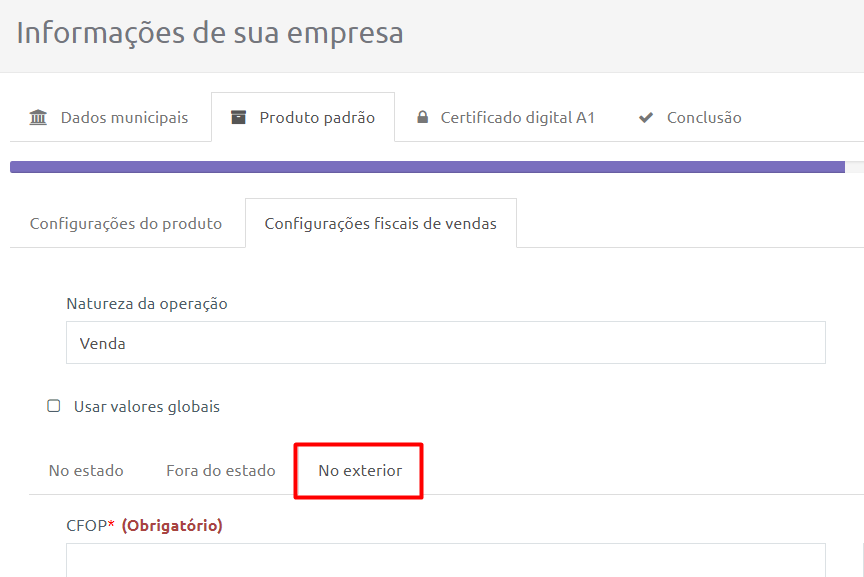Select the Produto padrão tab

point(303,117)
